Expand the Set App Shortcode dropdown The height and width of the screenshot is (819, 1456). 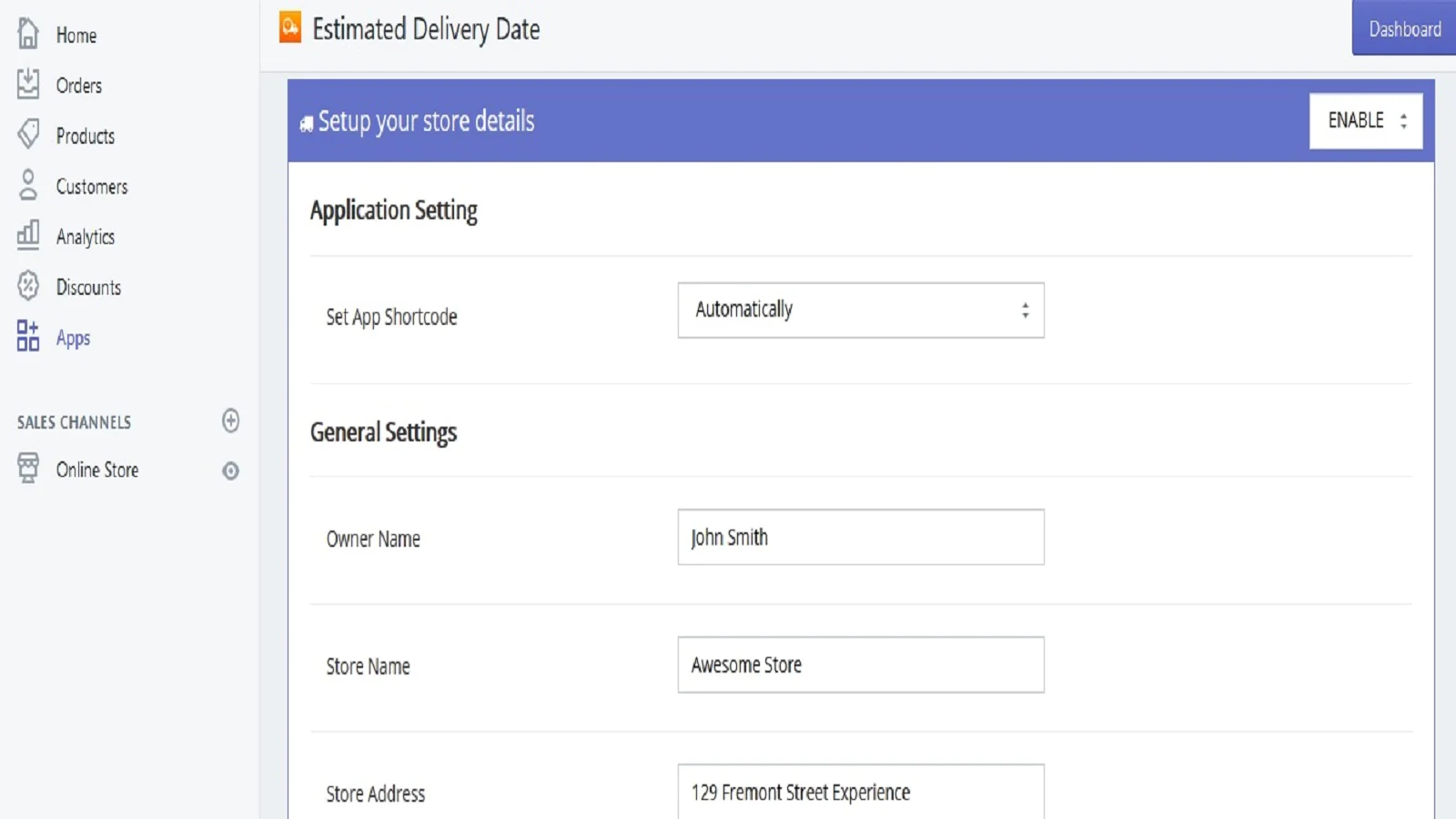pos(860,310)
